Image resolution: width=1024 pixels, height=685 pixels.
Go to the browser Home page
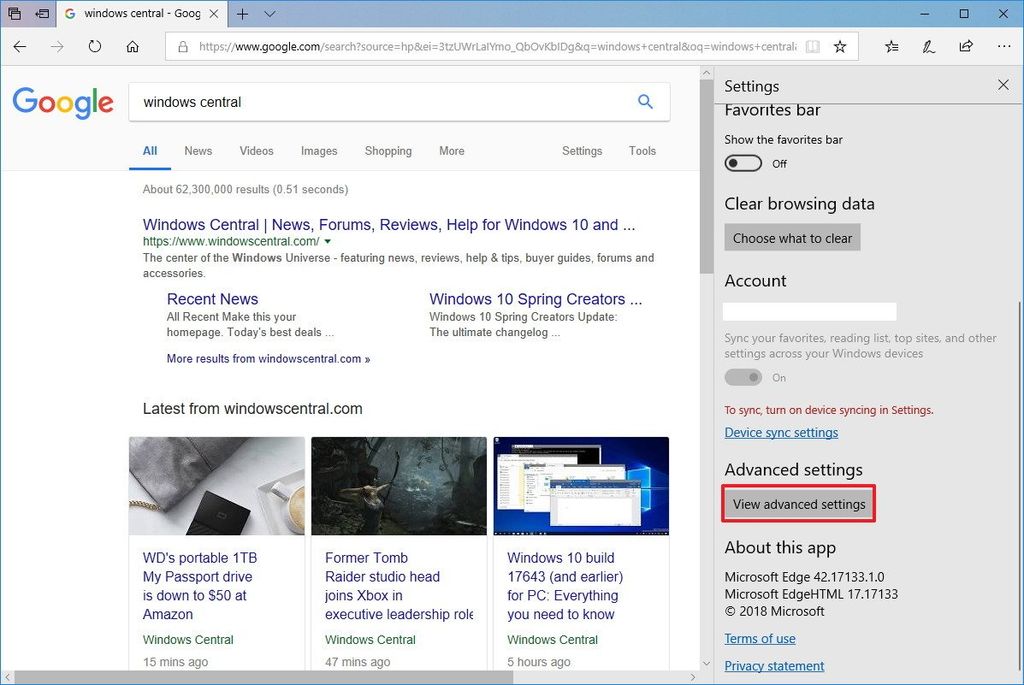[x=133, y=46]
